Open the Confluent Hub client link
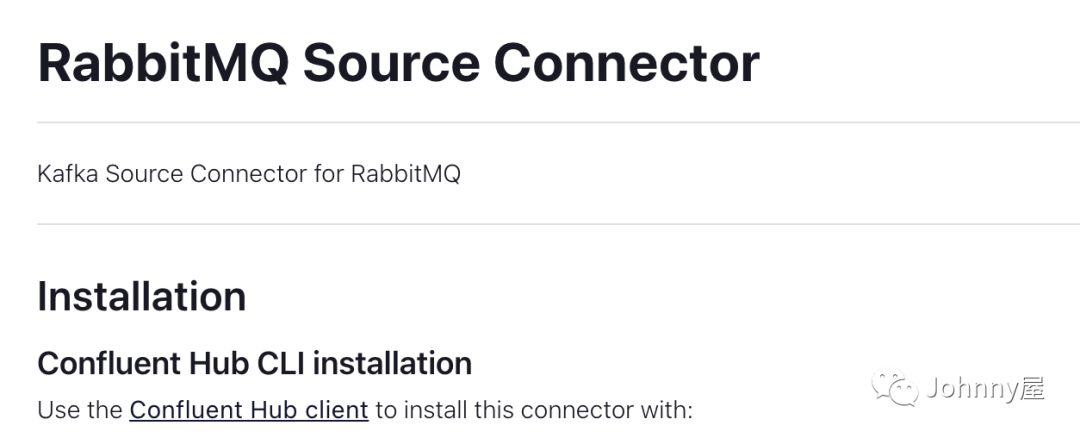Image resolution: width=1080 pixels, height=438 pixels. point(249,410)
